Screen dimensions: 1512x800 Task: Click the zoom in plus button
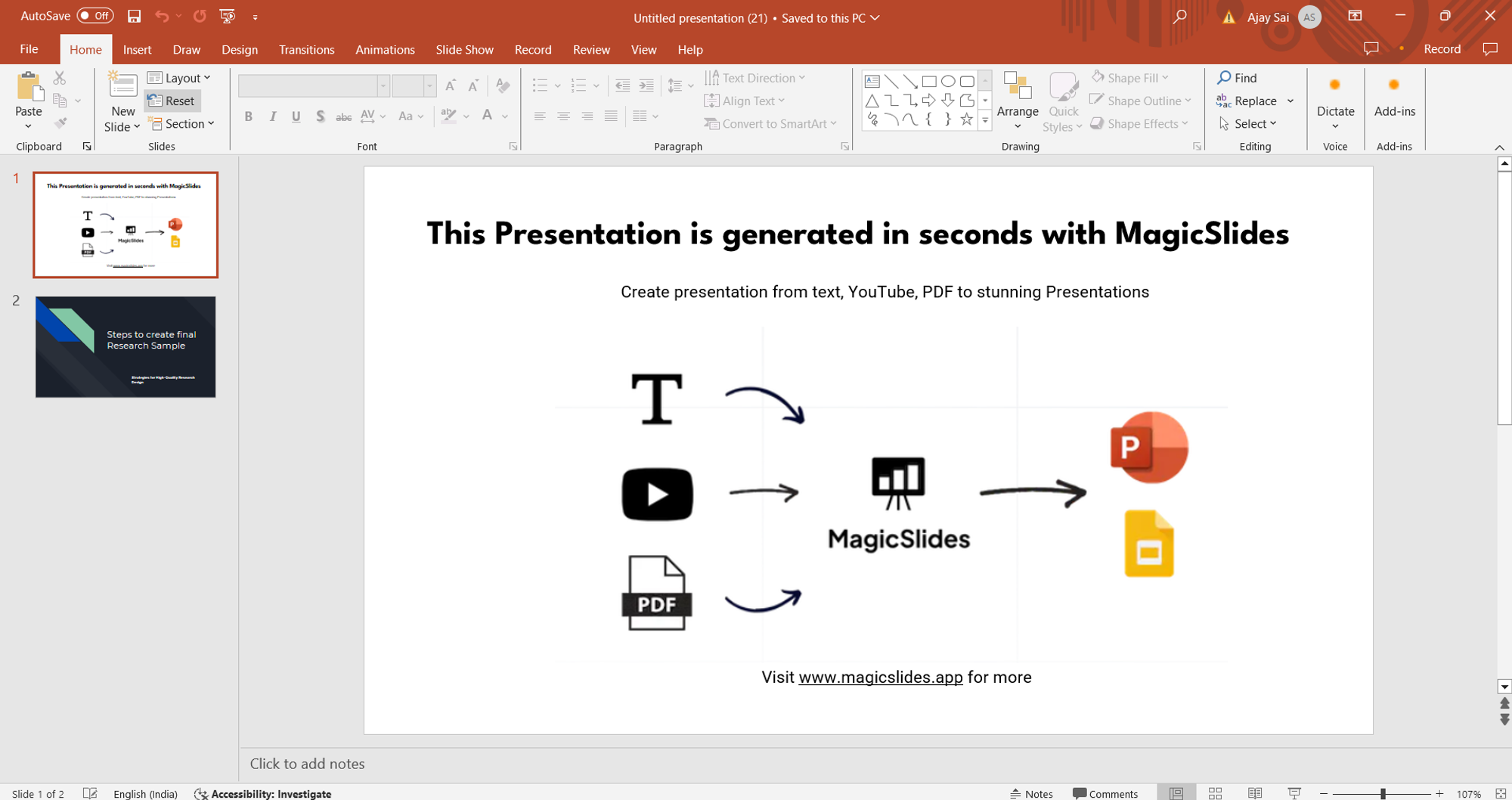click(x=1439, y=793)
